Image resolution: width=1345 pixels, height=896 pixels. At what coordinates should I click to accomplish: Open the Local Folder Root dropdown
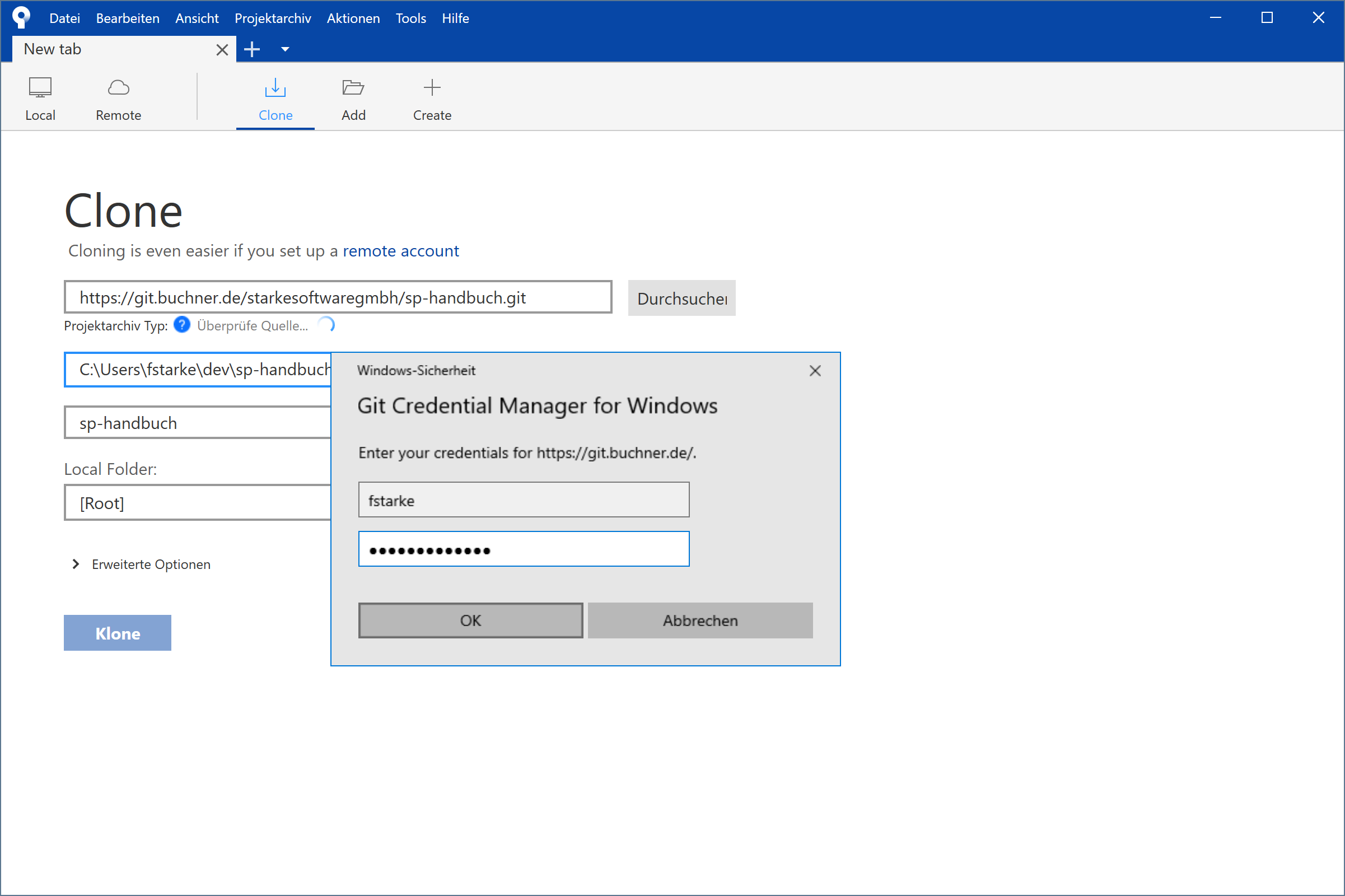tap(197, 503)
